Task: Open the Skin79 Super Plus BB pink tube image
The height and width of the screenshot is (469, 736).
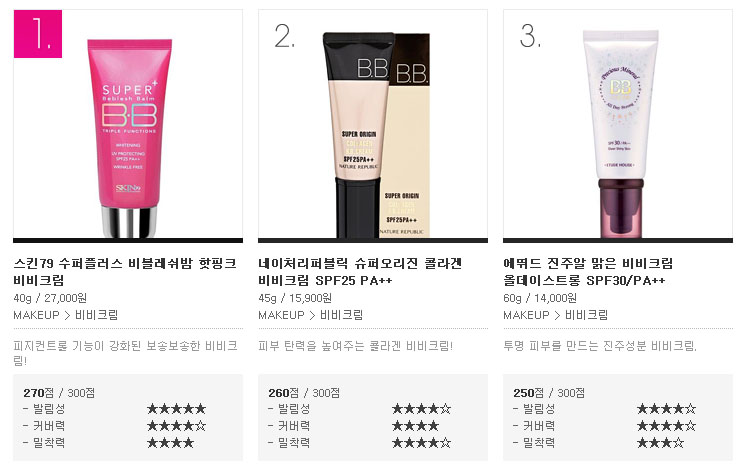Action: (129, 138)
